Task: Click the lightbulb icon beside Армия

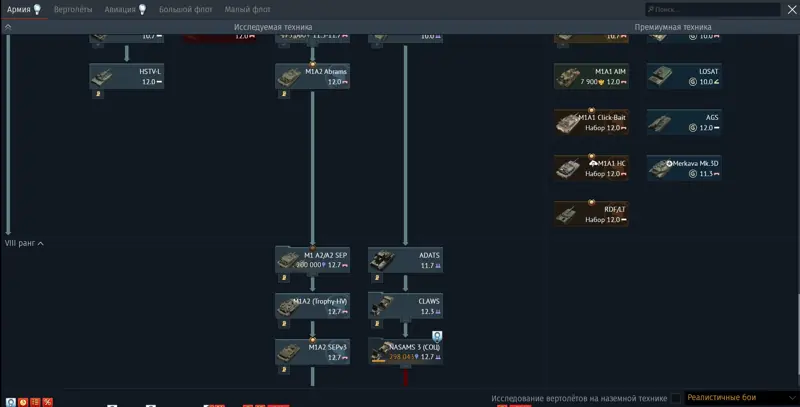Action: click(37, 9)
